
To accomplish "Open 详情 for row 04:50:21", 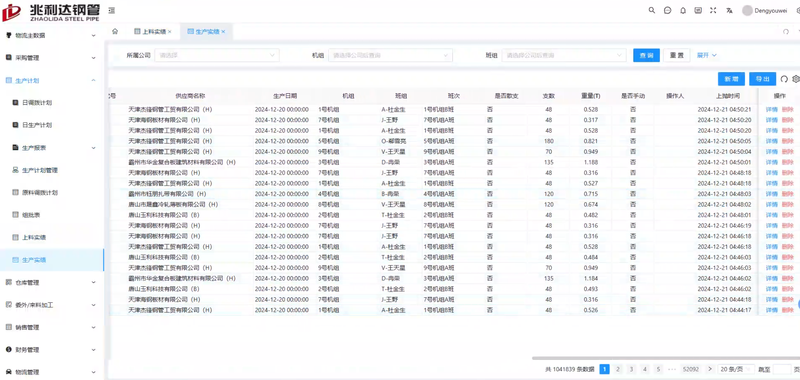I will [x=771, y=109].
